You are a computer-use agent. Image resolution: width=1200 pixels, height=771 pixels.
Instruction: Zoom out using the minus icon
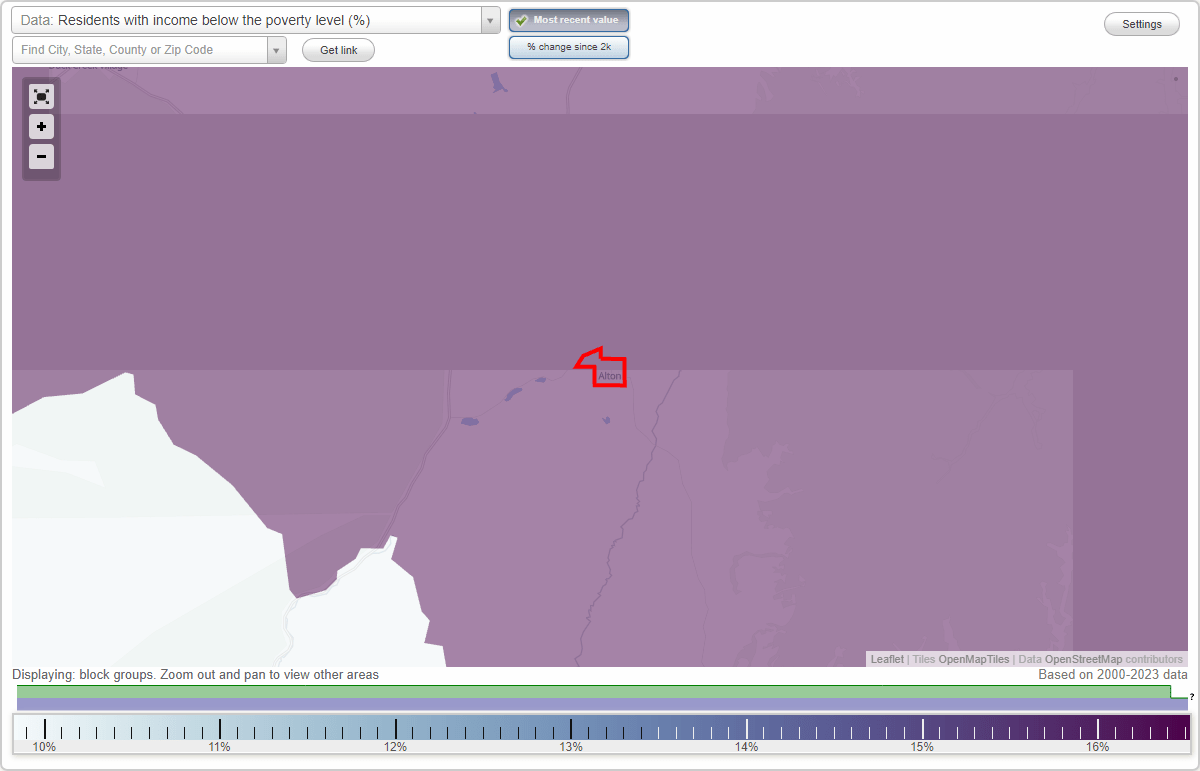pos(41,157)
